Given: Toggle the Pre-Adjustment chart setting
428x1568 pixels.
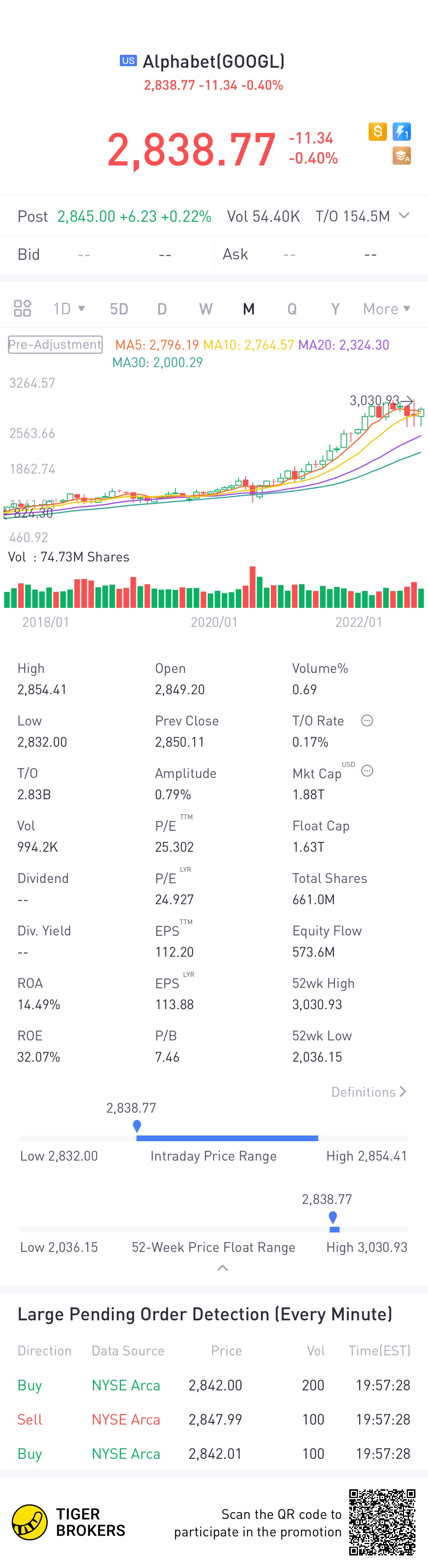Looking at the screenshot, I should pyautogui.click(x=55, y=345).
